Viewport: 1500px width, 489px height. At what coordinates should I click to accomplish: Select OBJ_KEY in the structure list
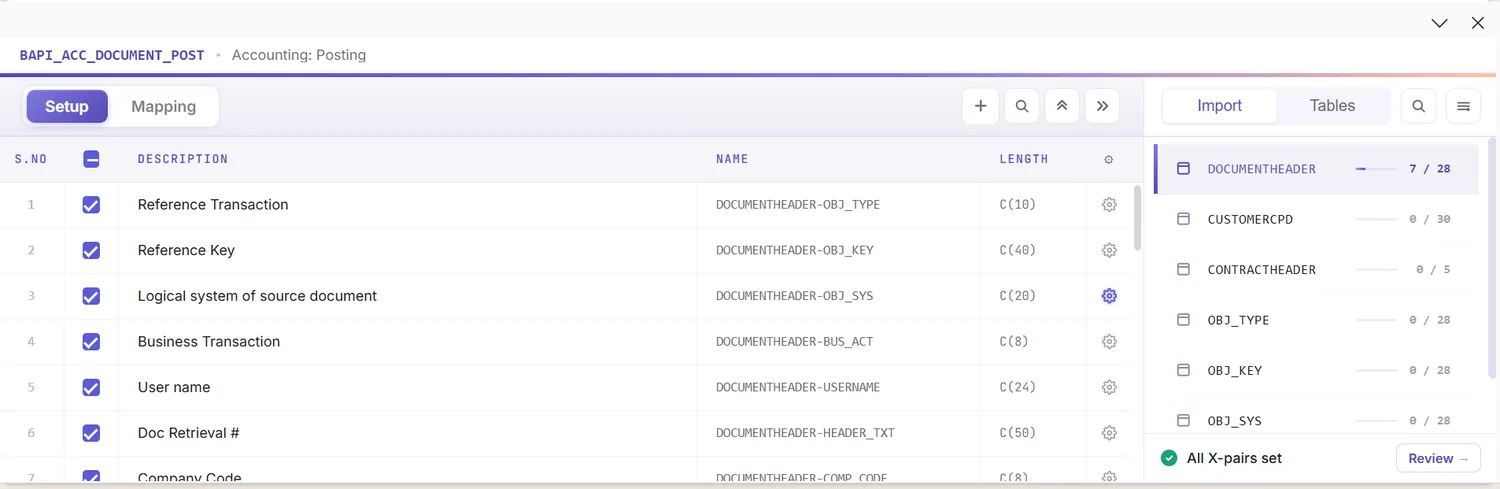tap(1316, 370)
